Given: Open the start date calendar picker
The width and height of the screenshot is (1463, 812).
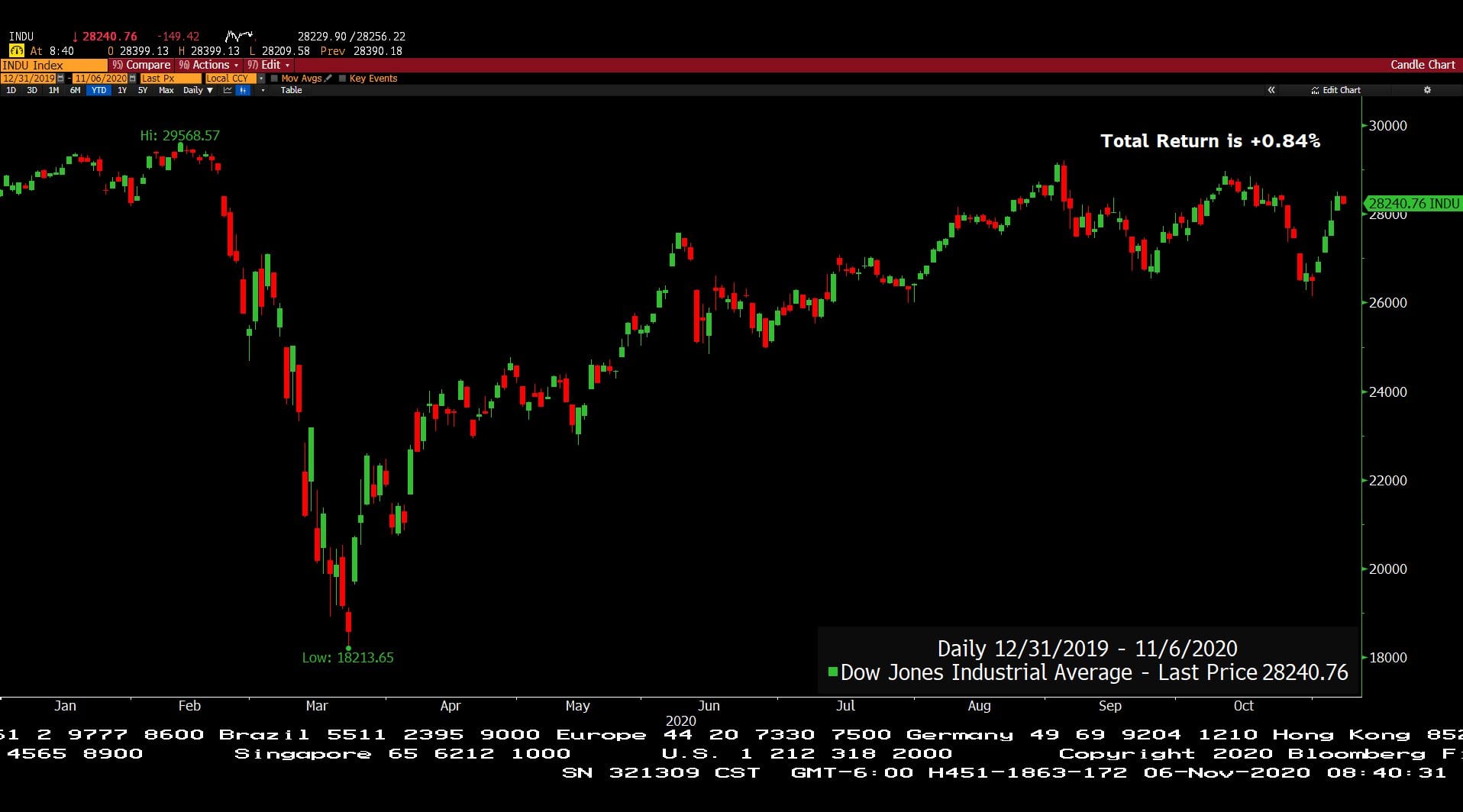Looking at the screenshot, I should point(60,79).
